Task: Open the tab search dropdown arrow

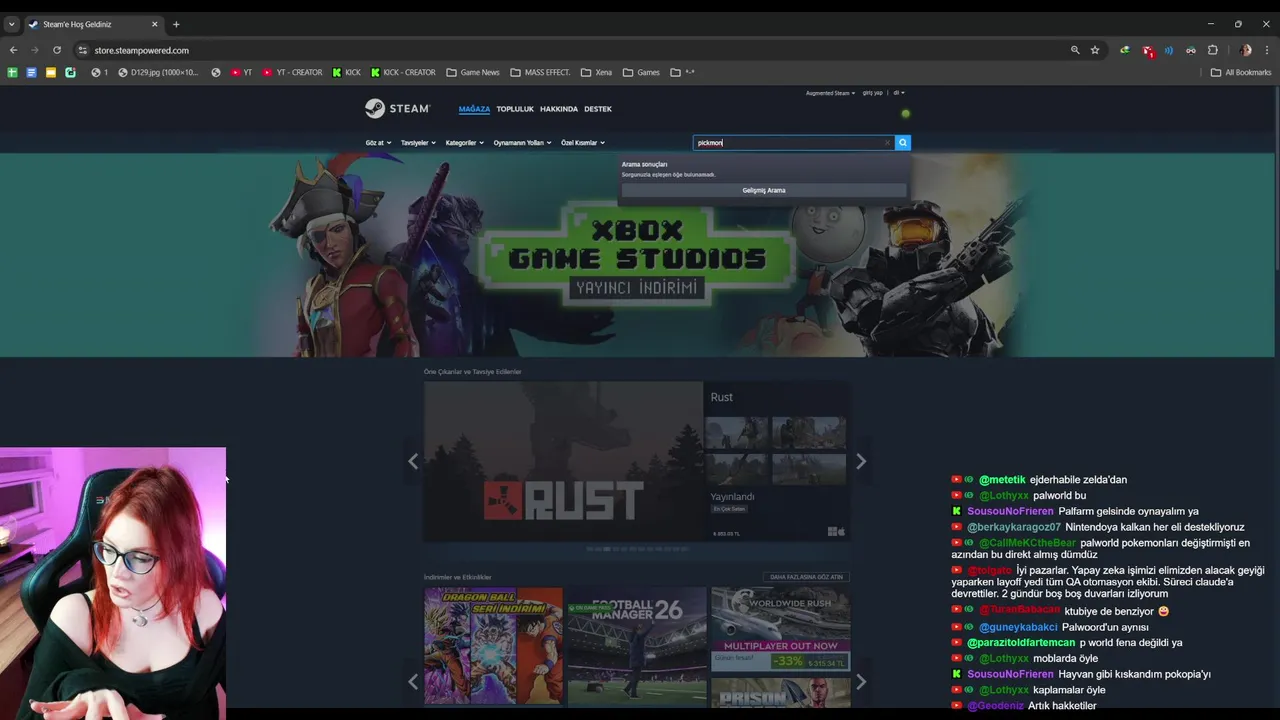Action: tap(11, 24)
